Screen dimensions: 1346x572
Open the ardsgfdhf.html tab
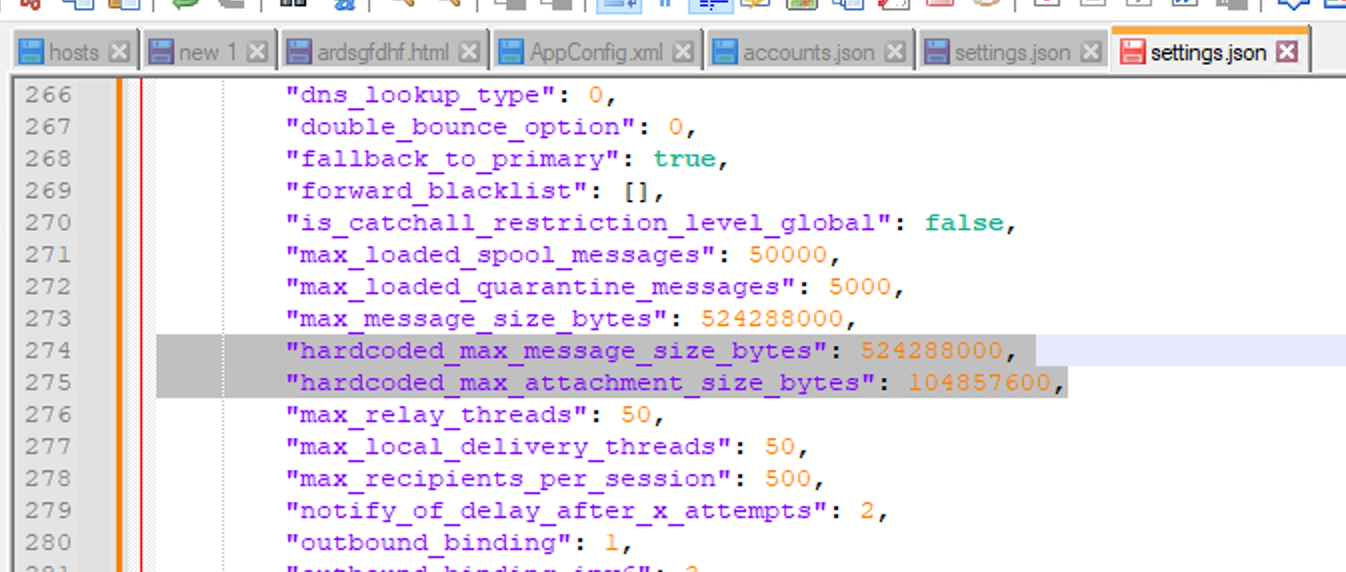tap(385, 52)
